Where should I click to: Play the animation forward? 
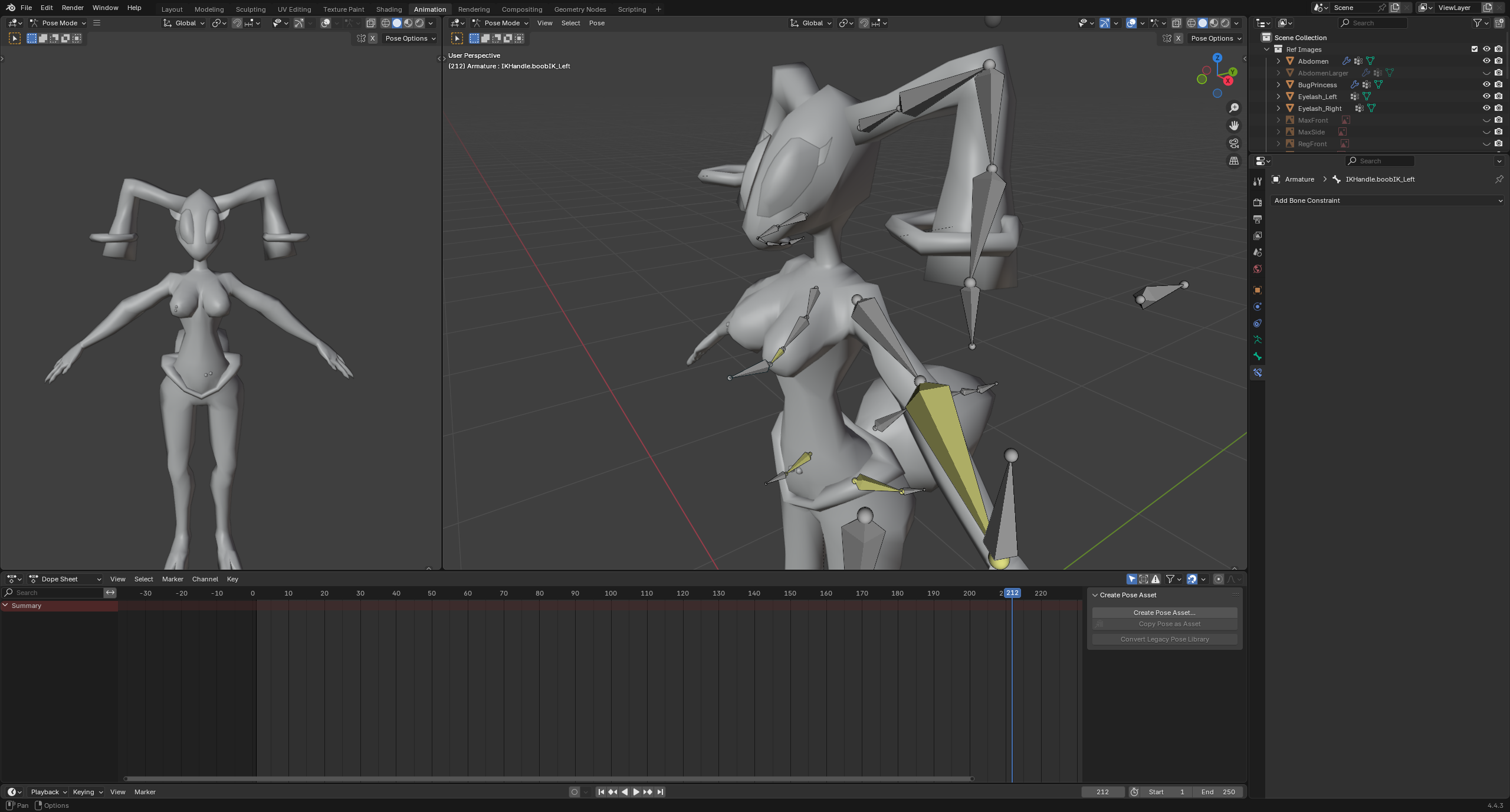636,792
